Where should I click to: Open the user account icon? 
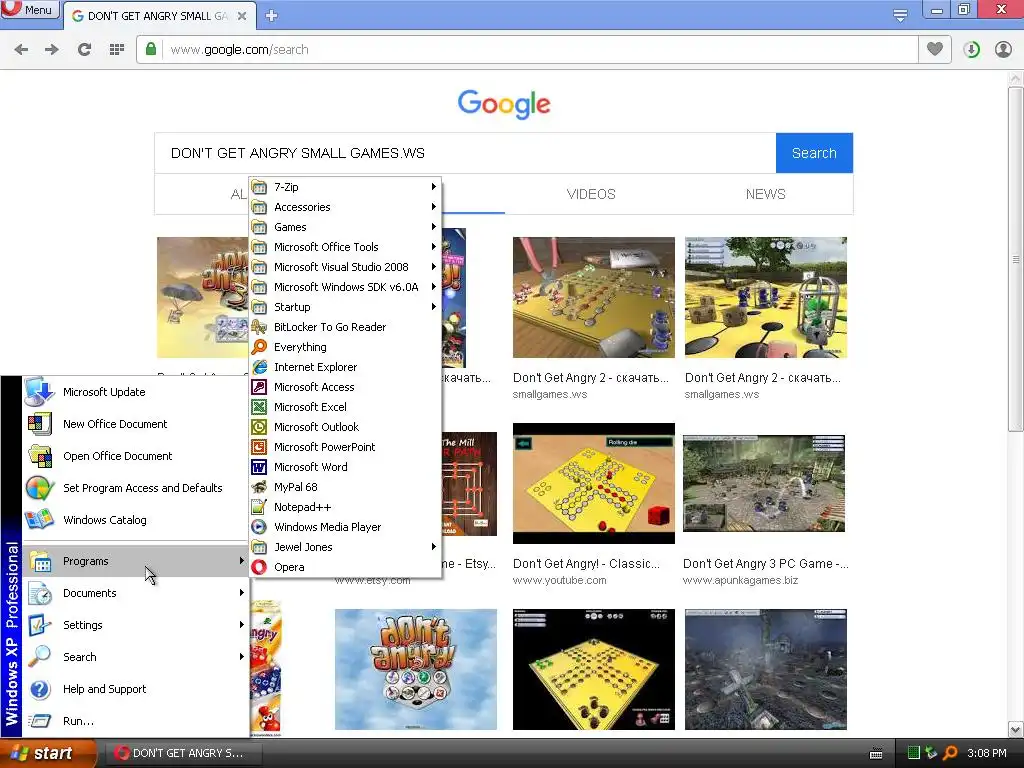(1003, 50)
